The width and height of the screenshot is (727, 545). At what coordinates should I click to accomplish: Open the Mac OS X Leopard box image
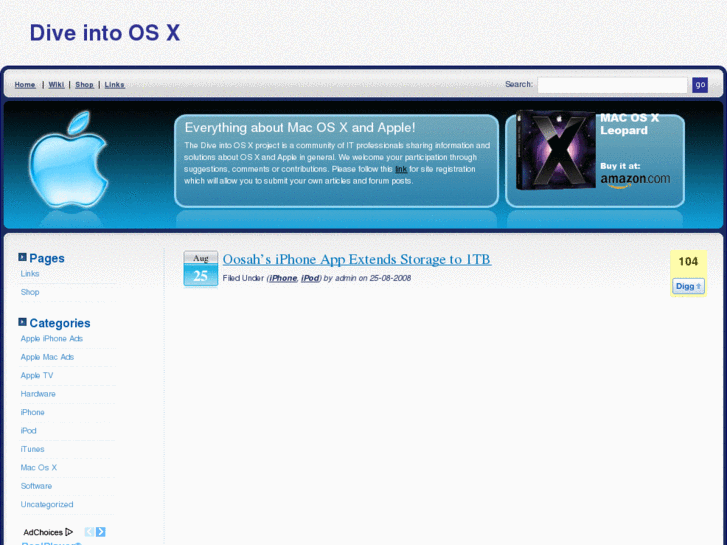pos(556,149)
